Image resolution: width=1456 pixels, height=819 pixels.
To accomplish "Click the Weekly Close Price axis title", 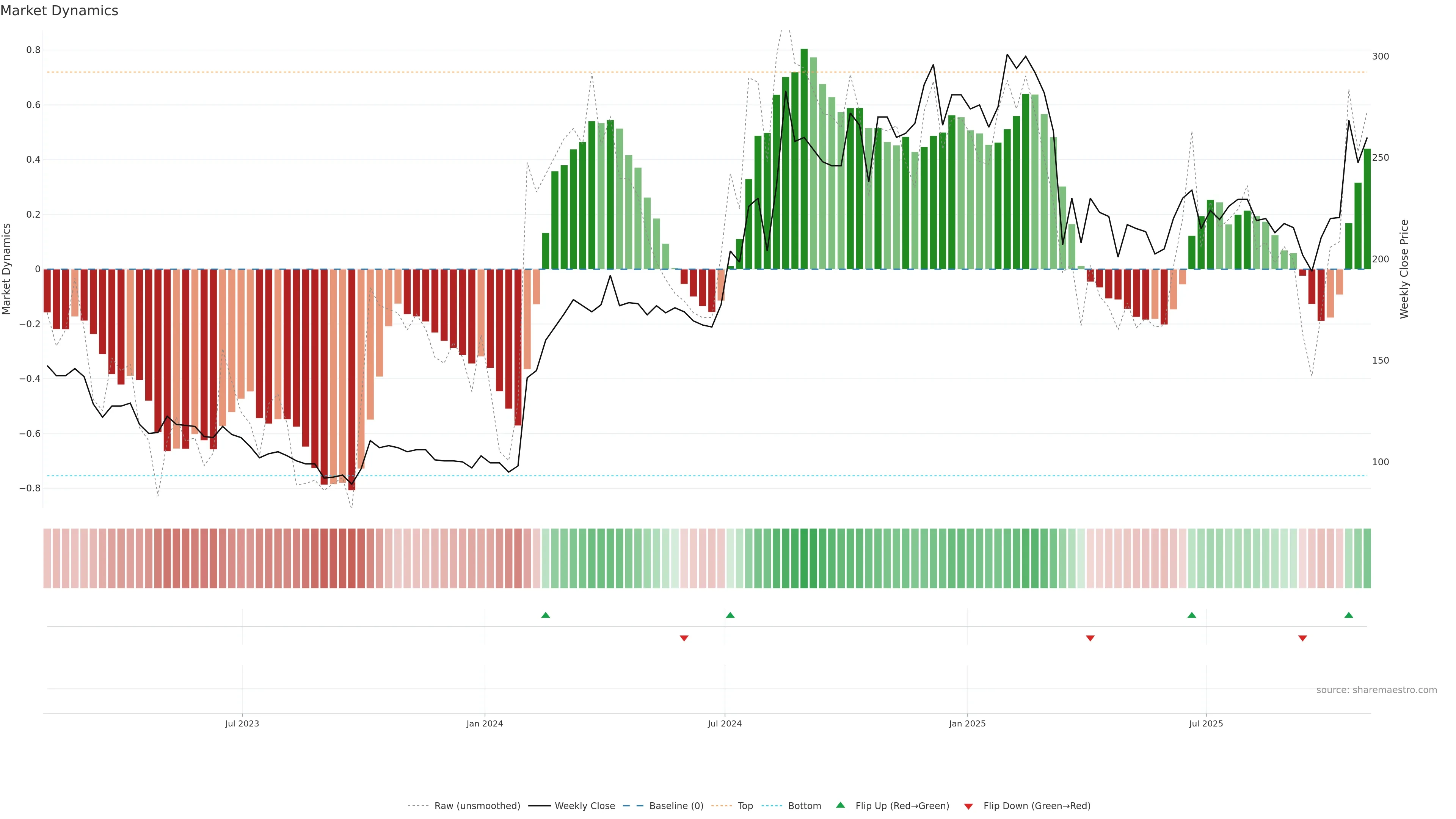I will [1404, 269].
